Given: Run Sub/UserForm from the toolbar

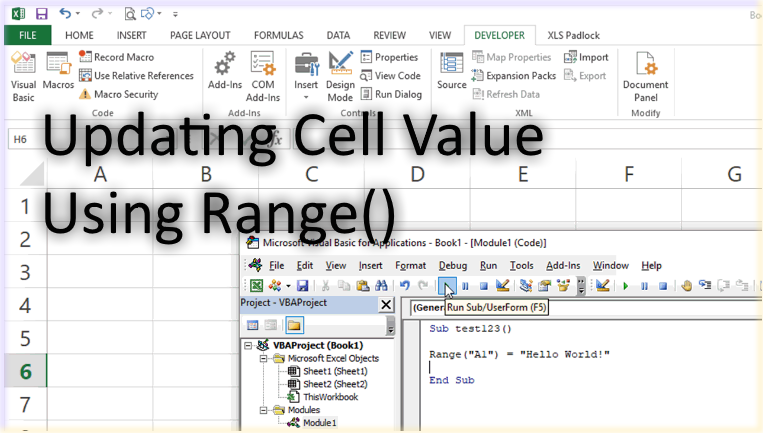Looking at the screenshot, I should pos(447,286).
